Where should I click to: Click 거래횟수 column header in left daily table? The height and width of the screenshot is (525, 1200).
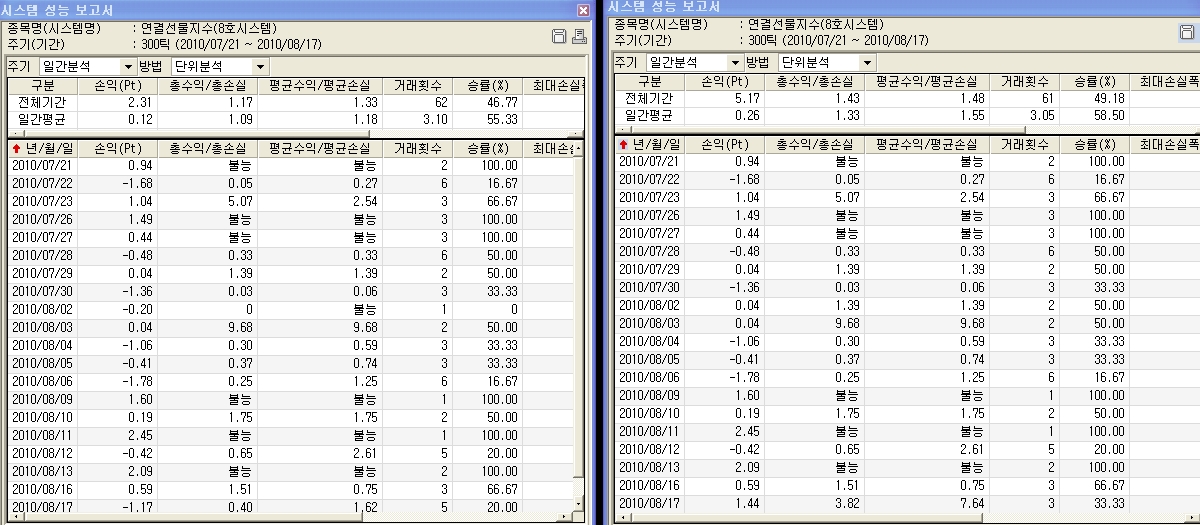[x=419, y=148]
